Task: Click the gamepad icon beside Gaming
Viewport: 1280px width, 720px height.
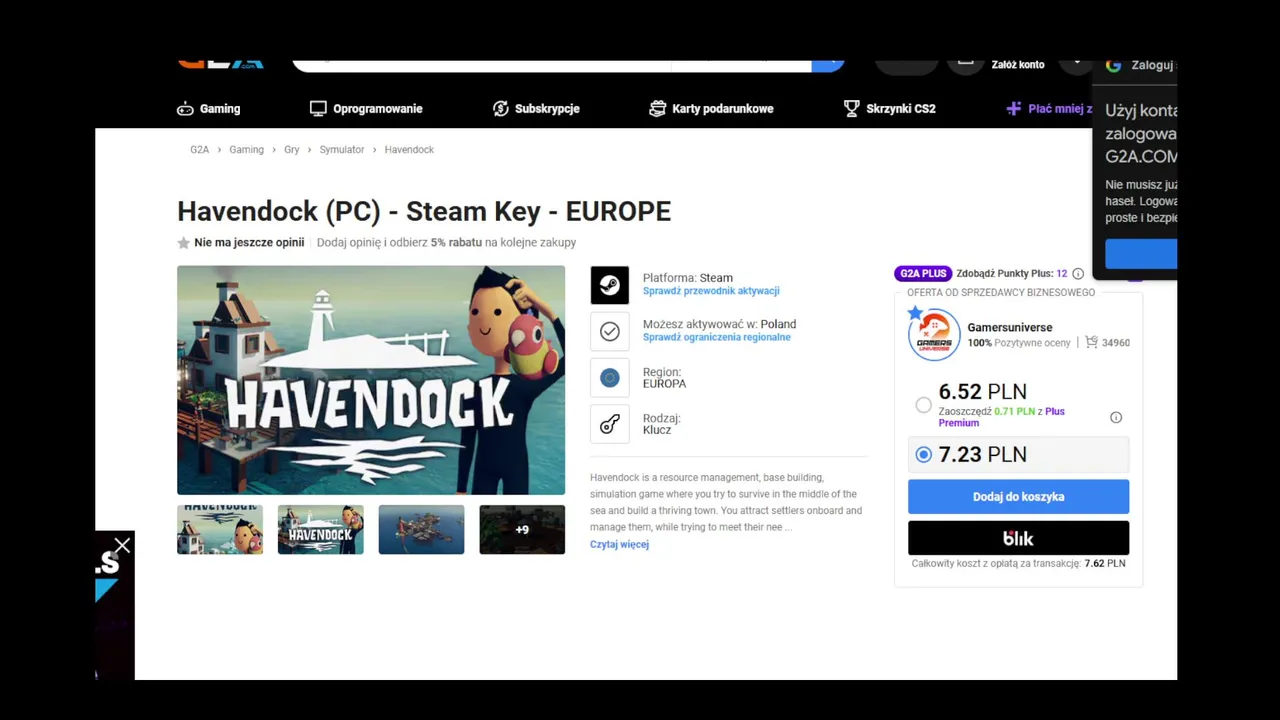Action: (185, 109)
